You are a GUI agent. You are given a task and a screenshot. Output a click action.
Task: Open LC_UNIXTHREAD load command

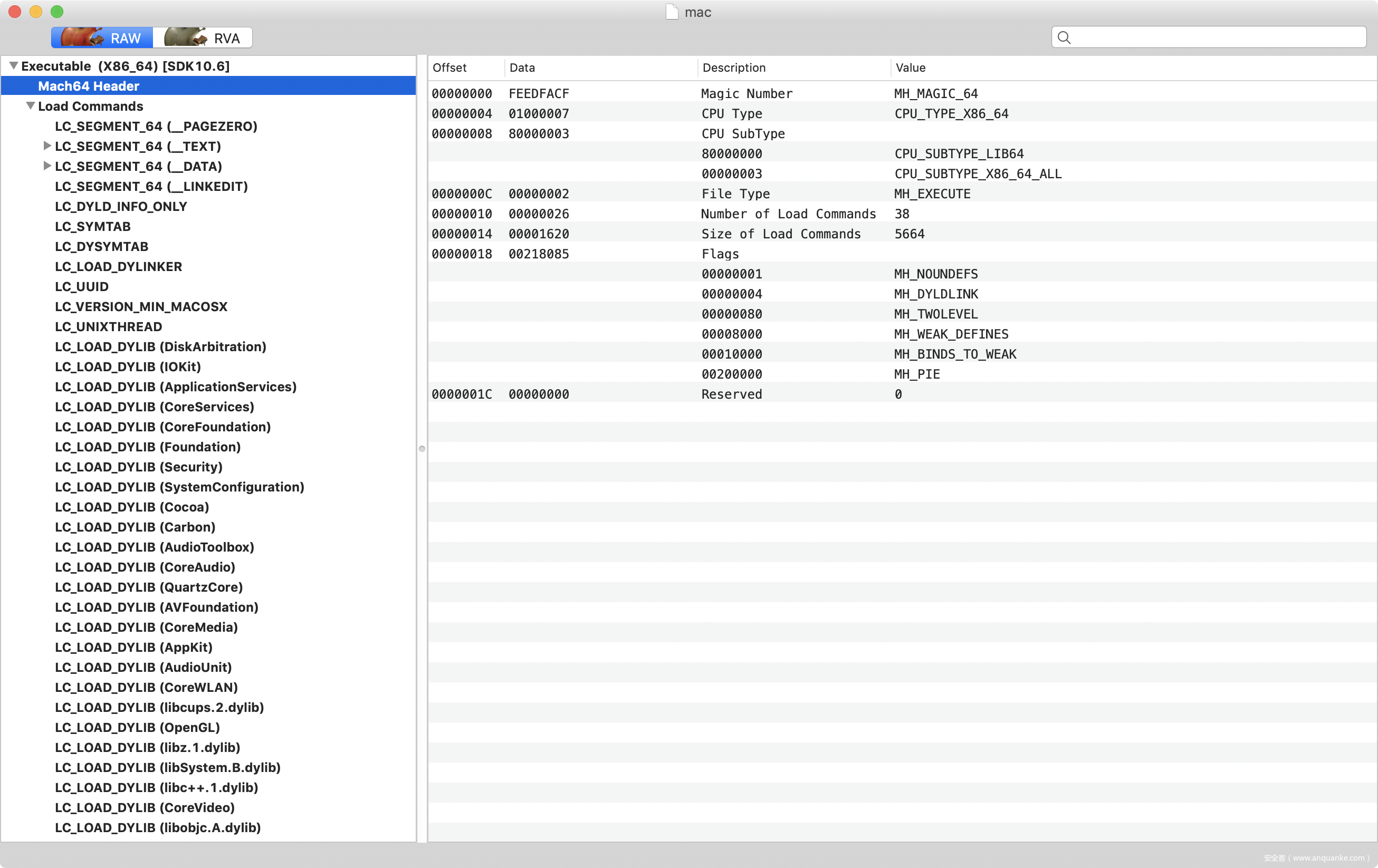(x=108, y=326)
